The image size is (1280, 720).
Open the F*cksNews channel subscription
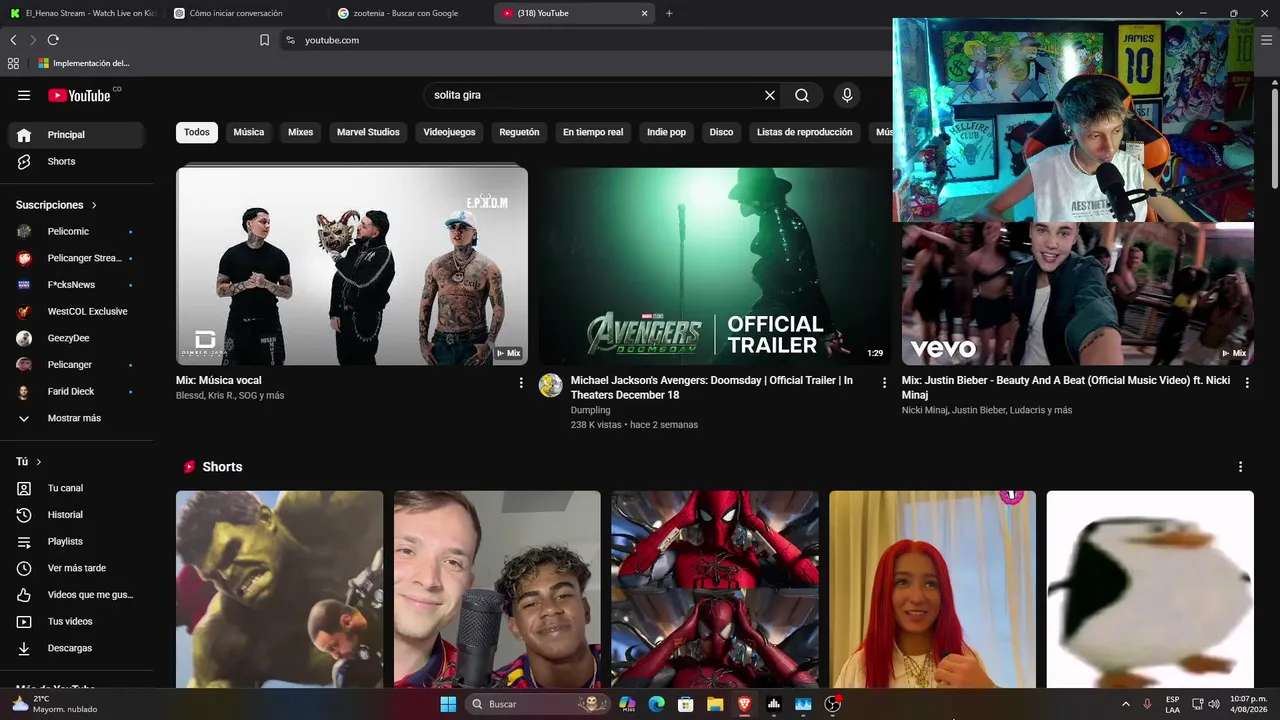(x=76, y=285)
